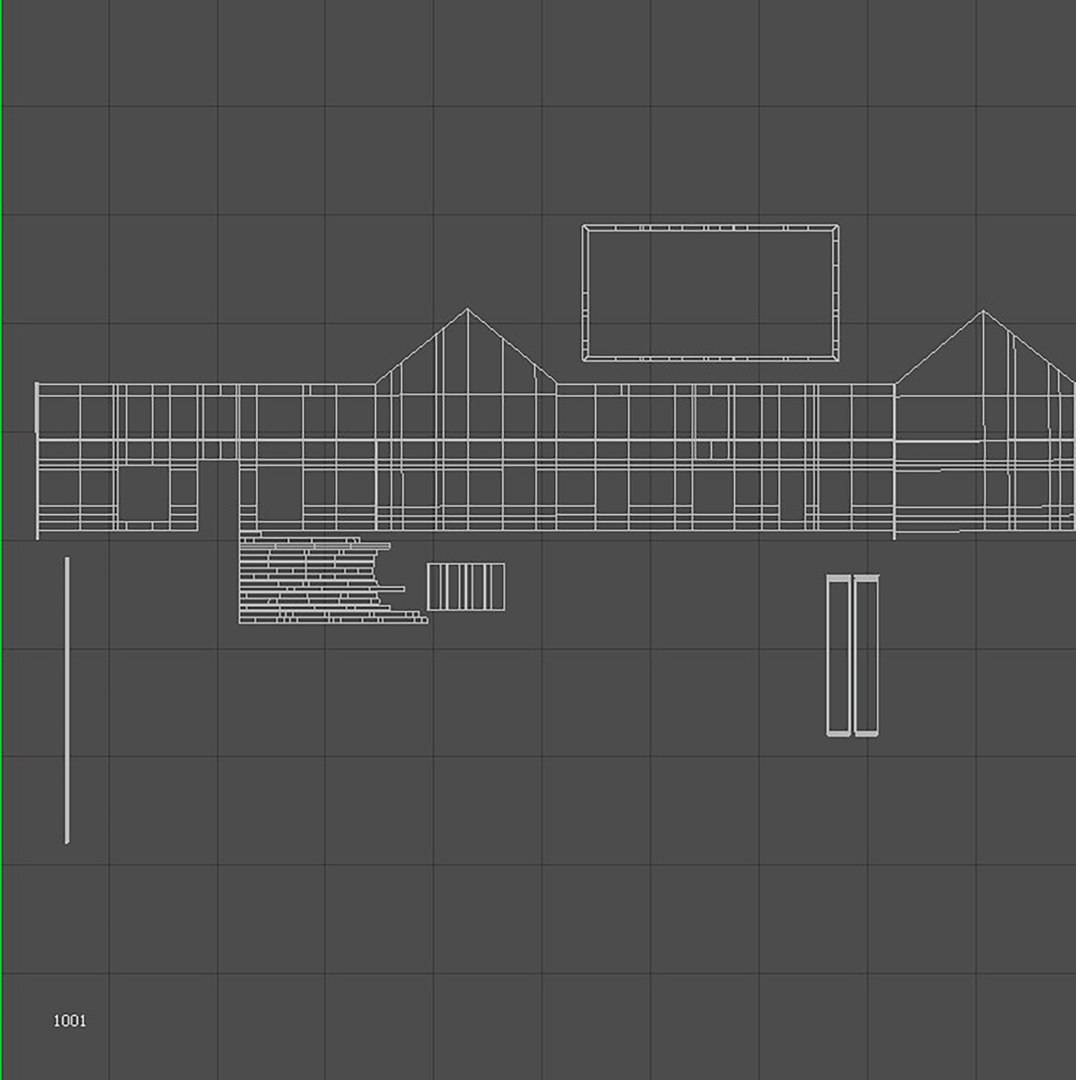Viewport: 1076px width, 1080px height.
Task: Select the right tall narrow UV rectangle
Action: tap(866, 656)
